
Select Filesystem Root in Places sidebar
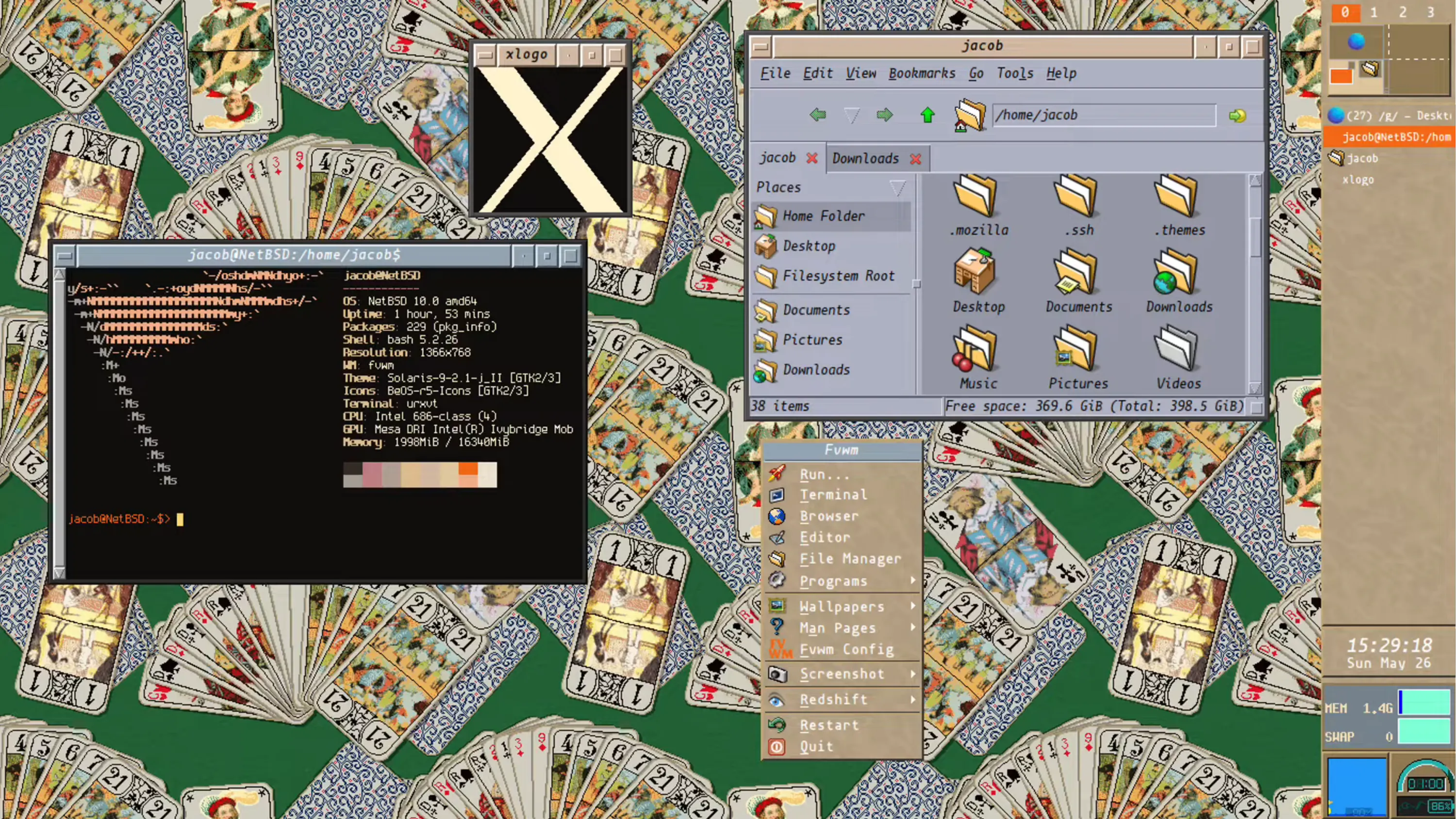coord(831,276)
